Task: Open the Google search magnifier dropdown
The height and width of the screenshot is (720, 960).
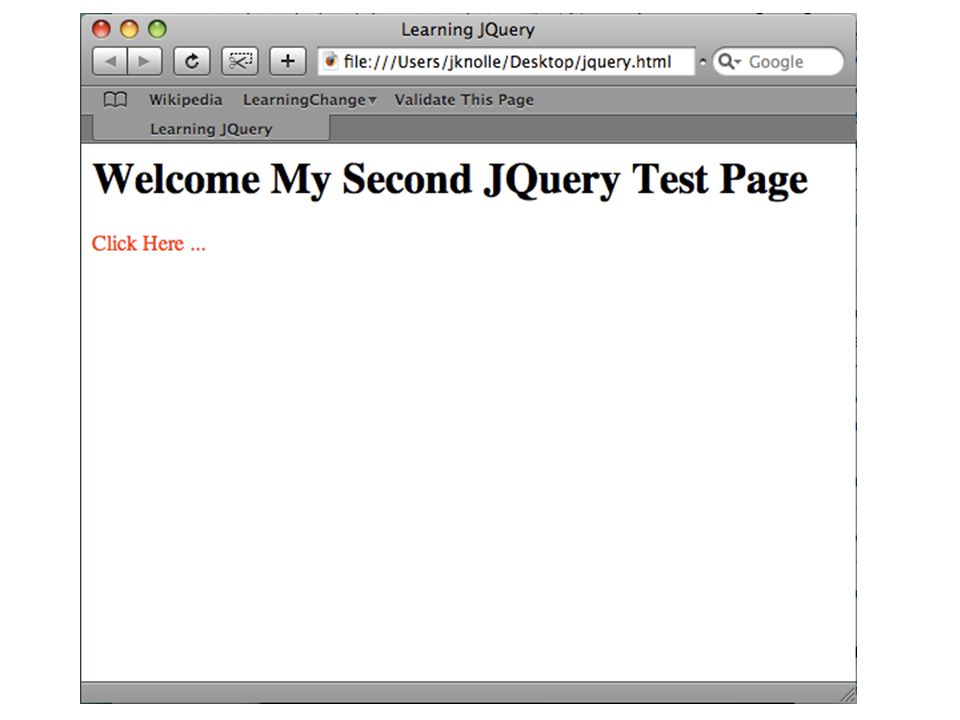Action: click(x=729, y=61)
